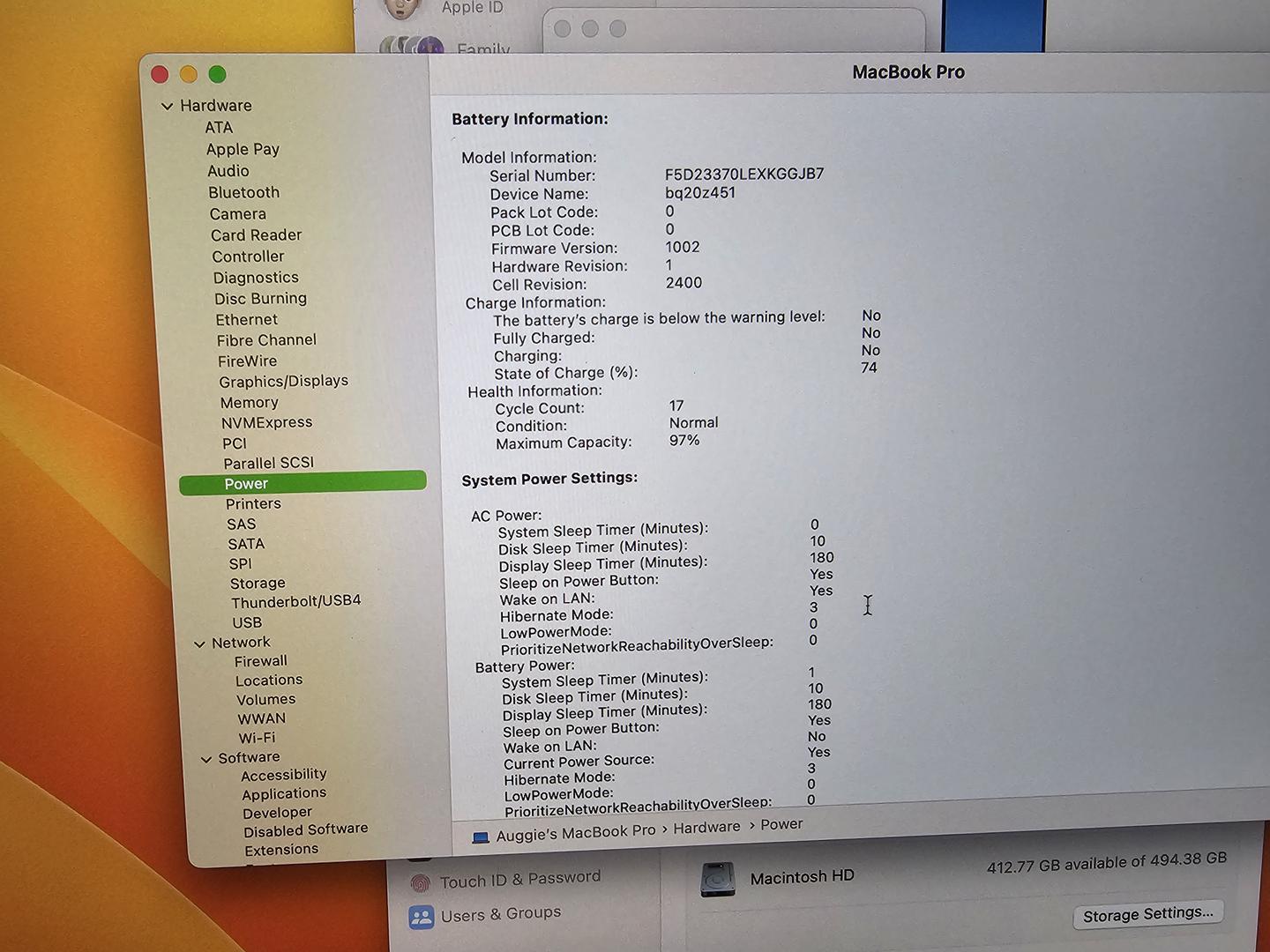Open Developer under Software
Viewport: 1270px width, 952px height.
tap(277, 813)
